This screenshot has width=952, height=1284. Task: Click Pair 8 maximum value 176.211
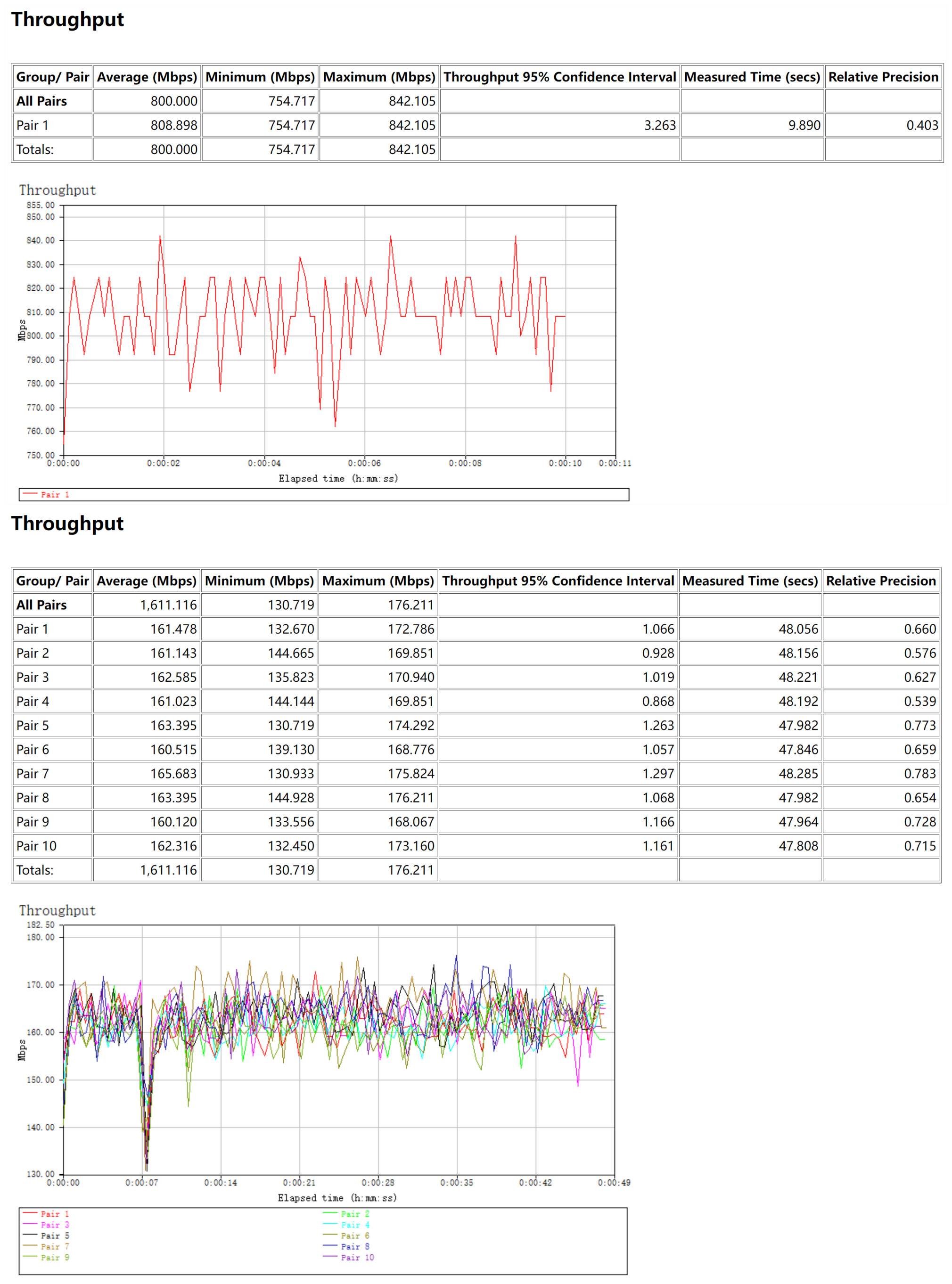[x=410, y=798]
